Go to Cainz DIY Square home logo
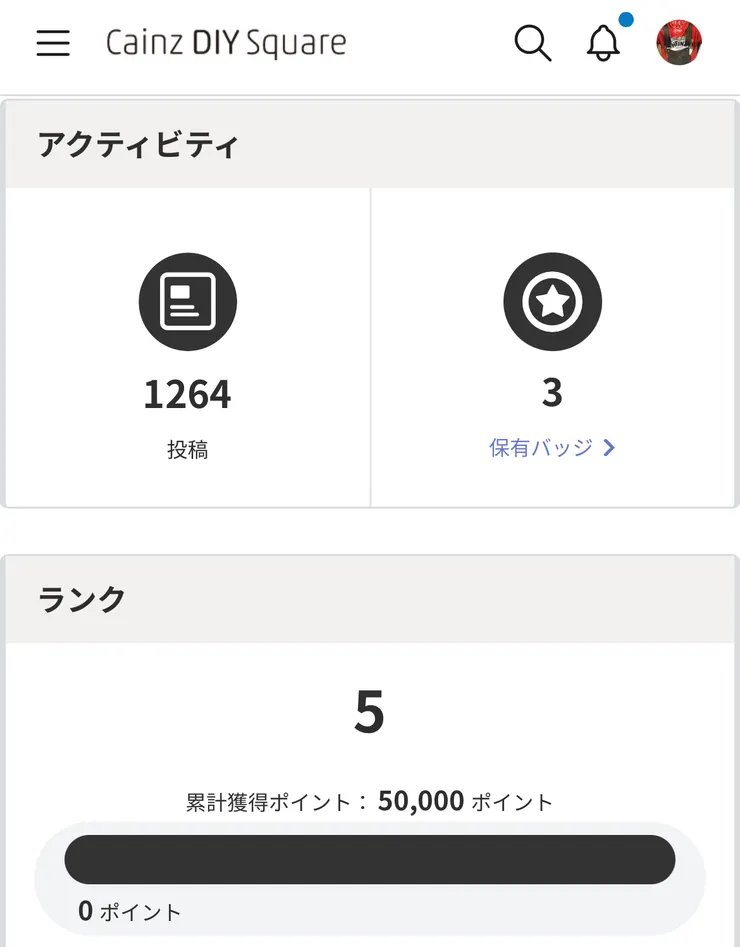 click(x=226, y=44)
